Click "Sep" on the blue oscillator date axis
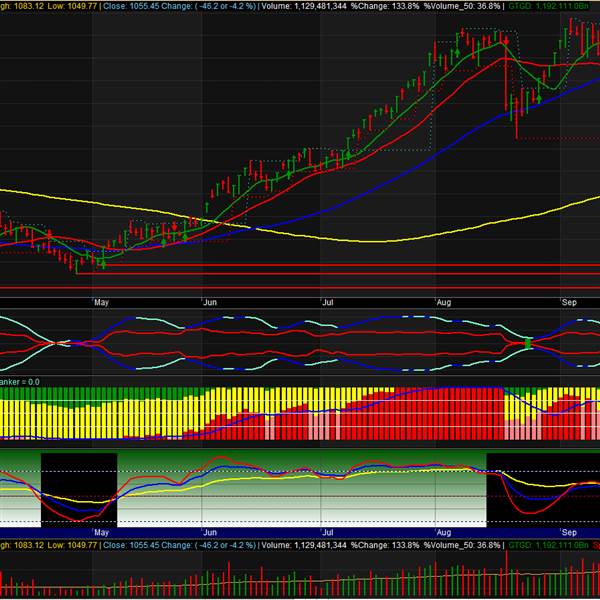Viewport: 600px width, 600px height. coord(569,532)
